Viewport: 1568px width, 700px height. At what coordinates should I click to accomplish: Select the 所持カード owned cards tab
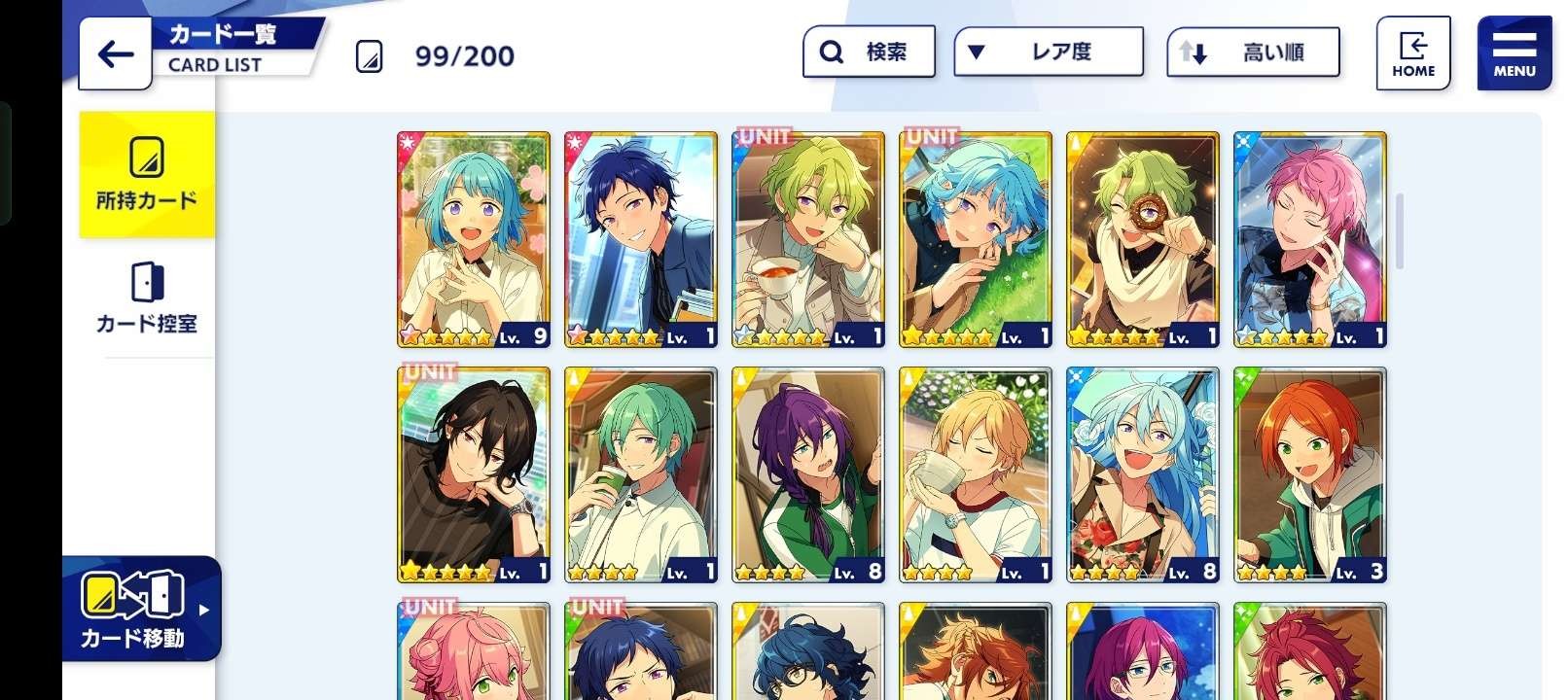147,174
